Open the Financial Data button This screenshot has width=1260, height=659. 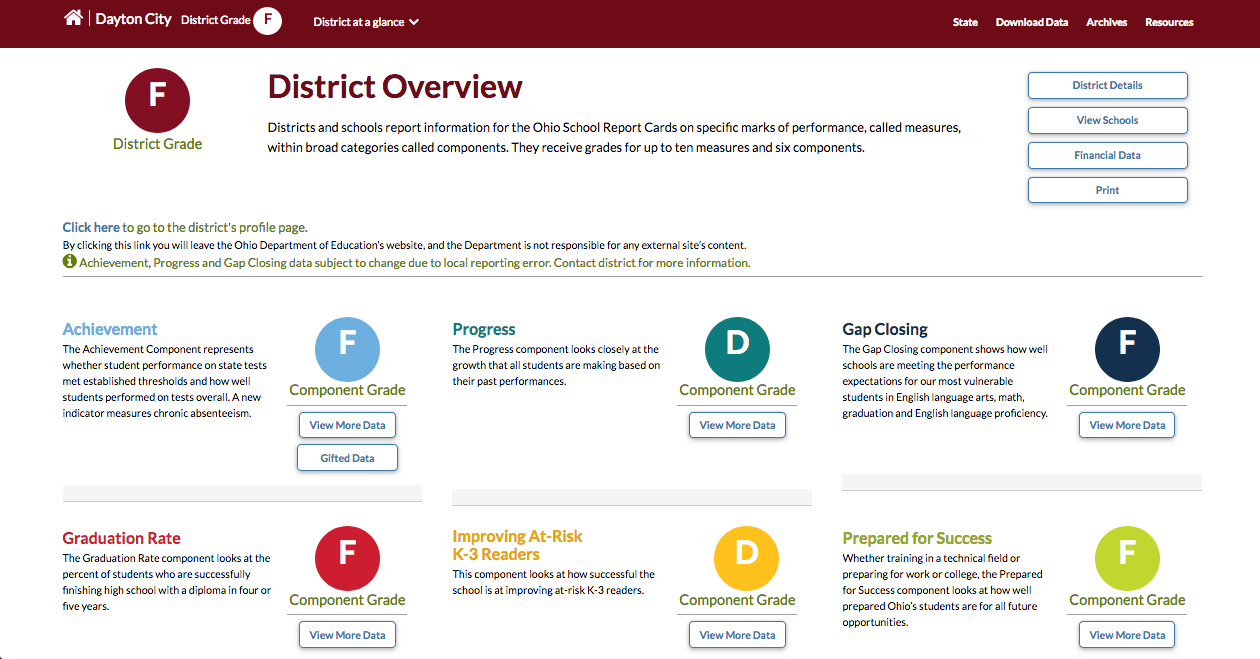click(x=1107, y=155)
